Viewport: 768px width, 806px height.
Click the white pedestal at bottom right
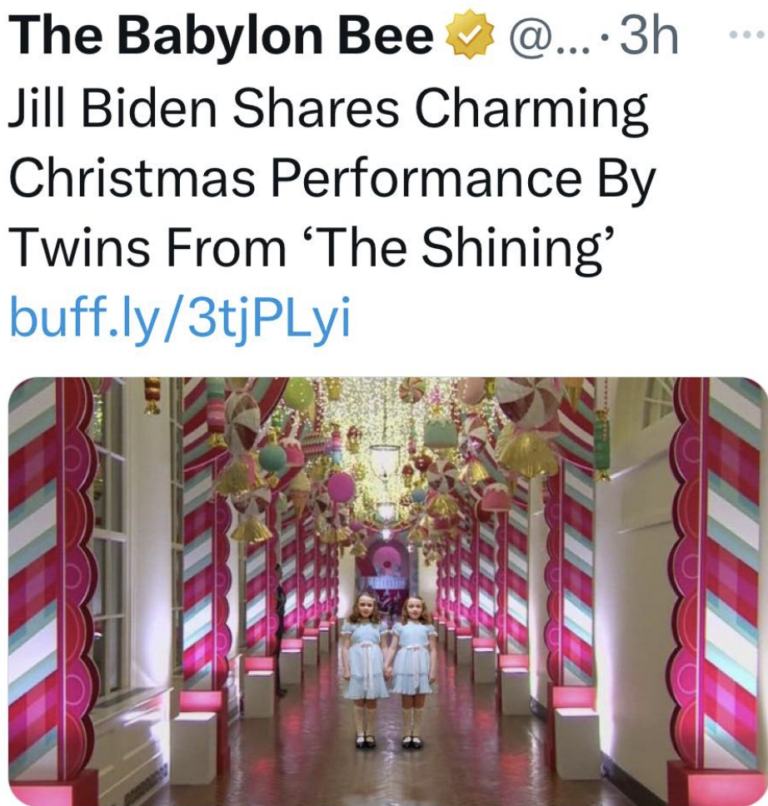pyautogui.click(x=576, y=742)
